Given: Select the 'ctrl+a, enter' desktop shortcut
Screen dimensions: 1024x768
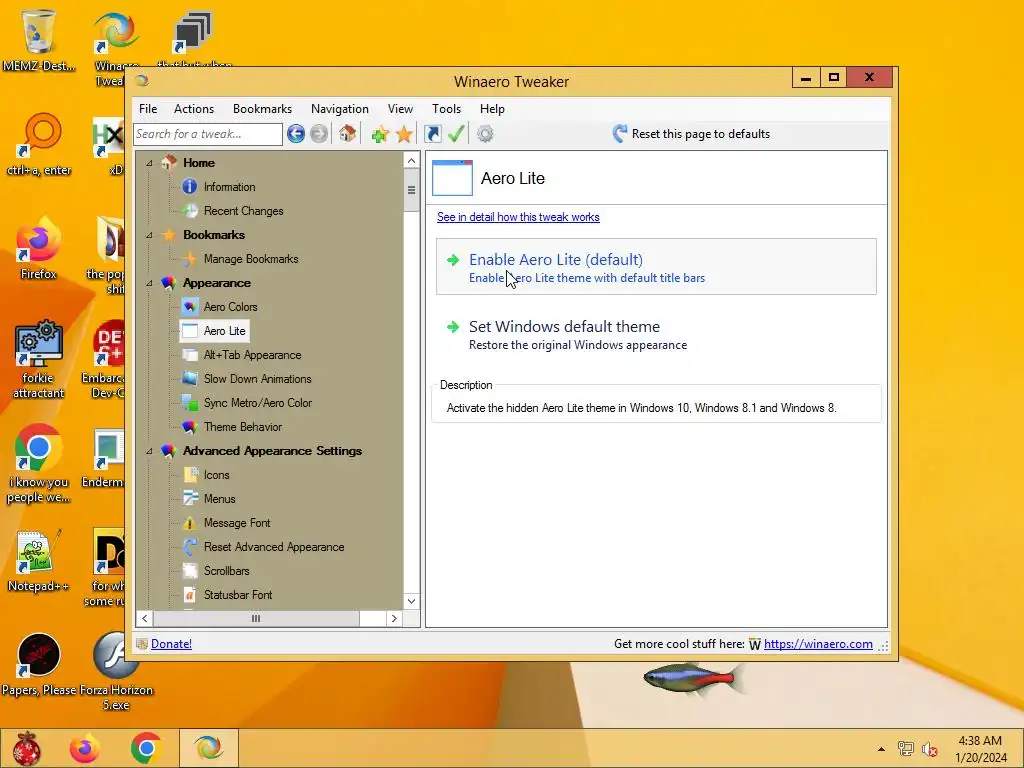Looking at the screenshot, I should [39, 145].
